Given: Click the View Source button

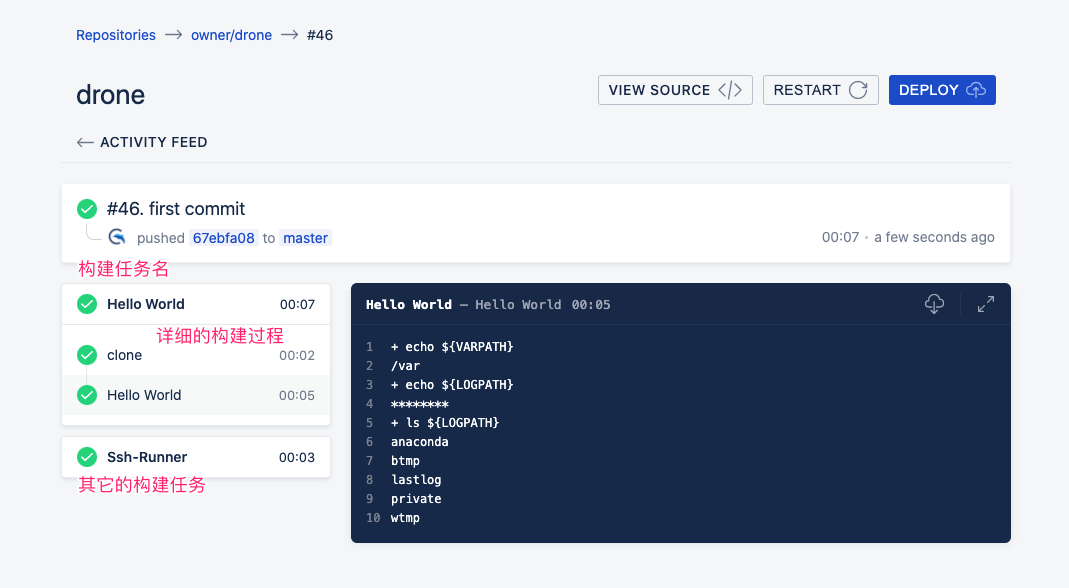Looking at the screenshot, I should click(675, 90).
